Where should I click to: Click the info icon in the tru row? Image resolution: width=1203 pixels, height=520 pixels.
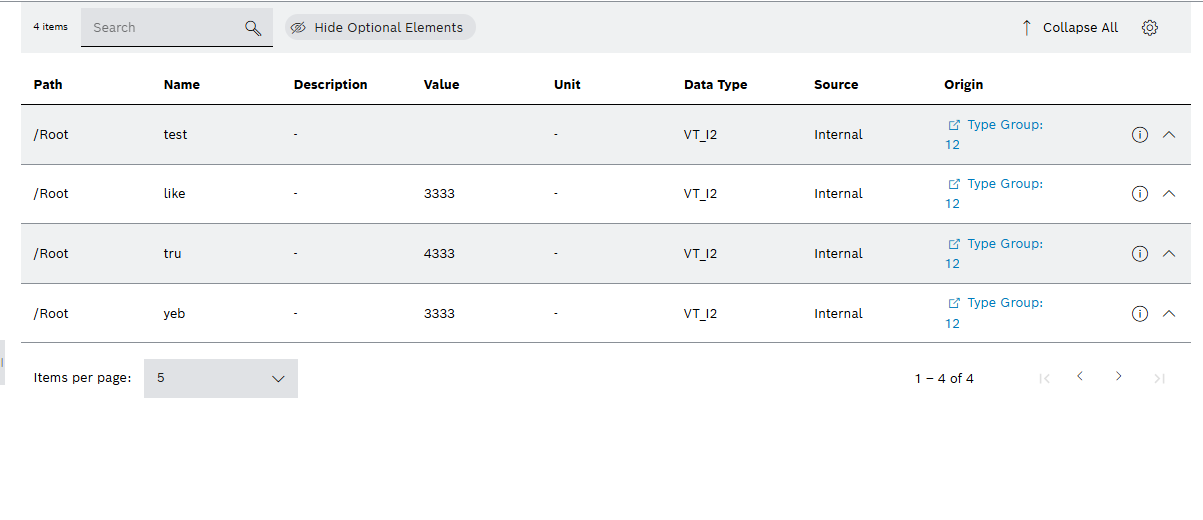1139,254
